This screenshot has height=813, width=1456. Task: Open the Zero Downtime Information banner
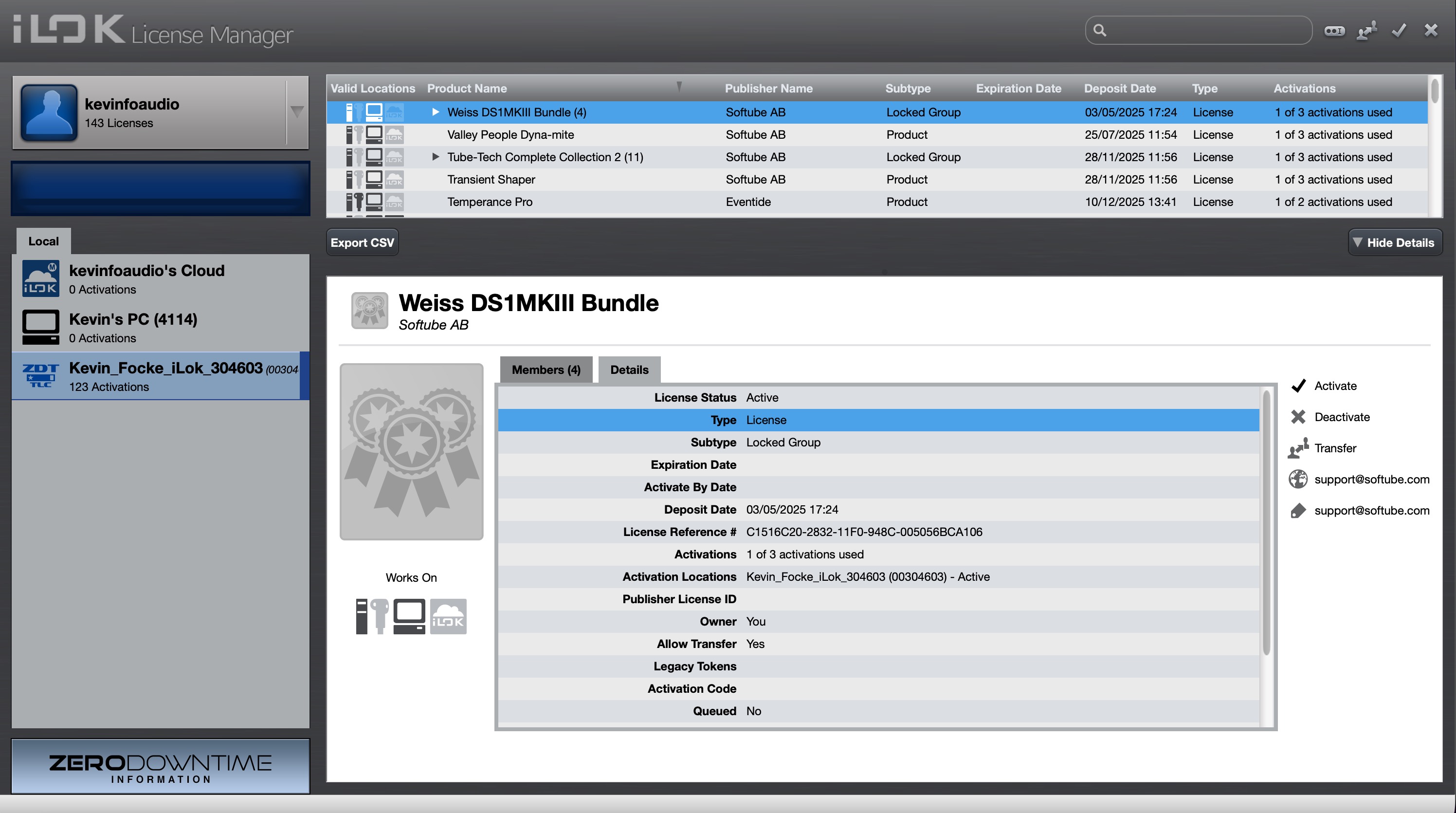pos(161,767)
